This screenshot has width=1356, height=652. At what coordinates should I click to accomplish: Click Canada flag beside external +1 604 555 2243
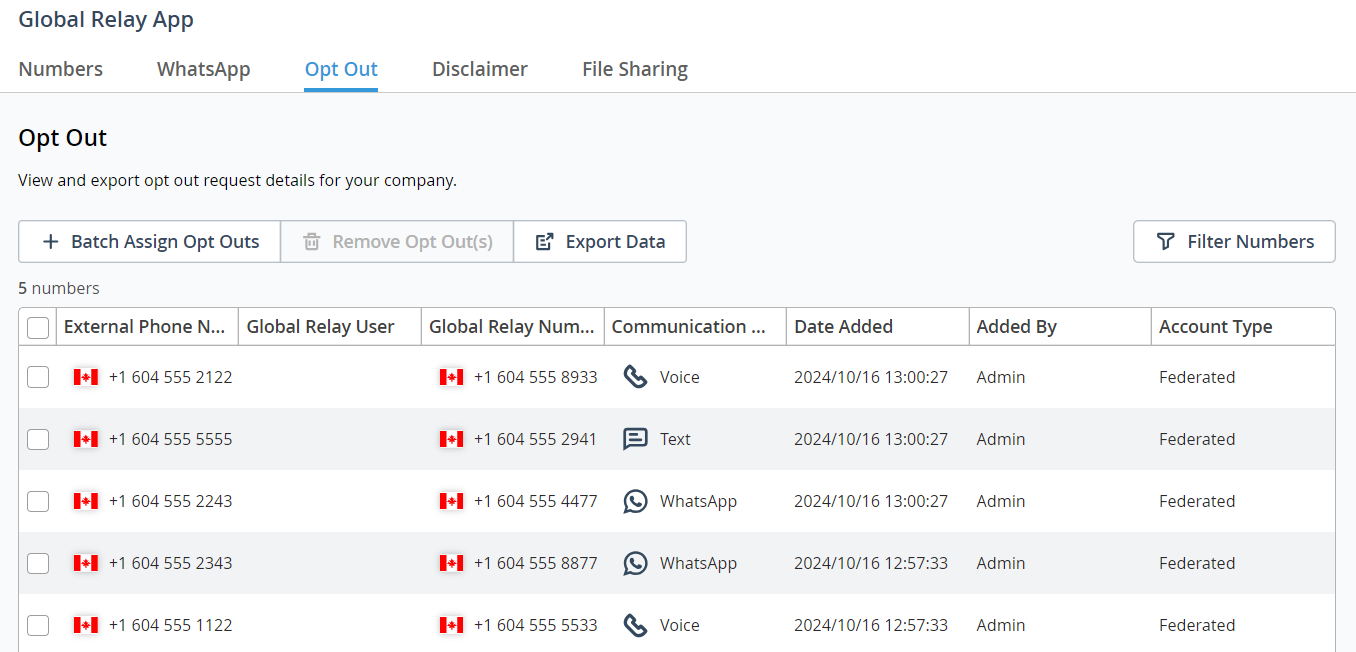tap(86, 501)
